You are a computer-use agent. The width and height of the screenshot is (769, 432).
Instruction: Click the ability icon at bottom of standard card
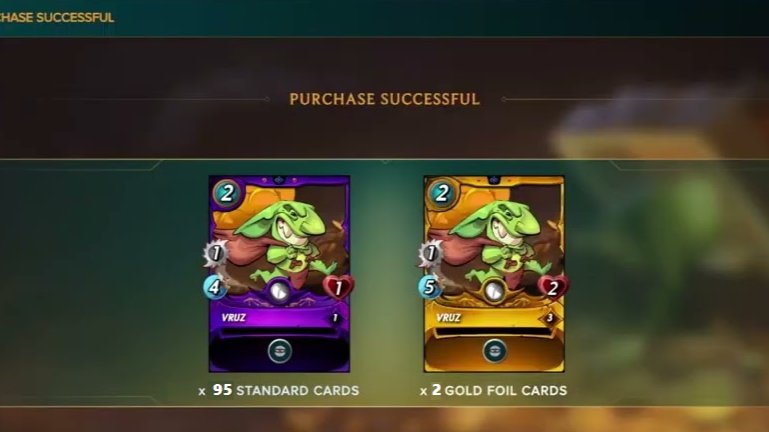coord(280,352)
